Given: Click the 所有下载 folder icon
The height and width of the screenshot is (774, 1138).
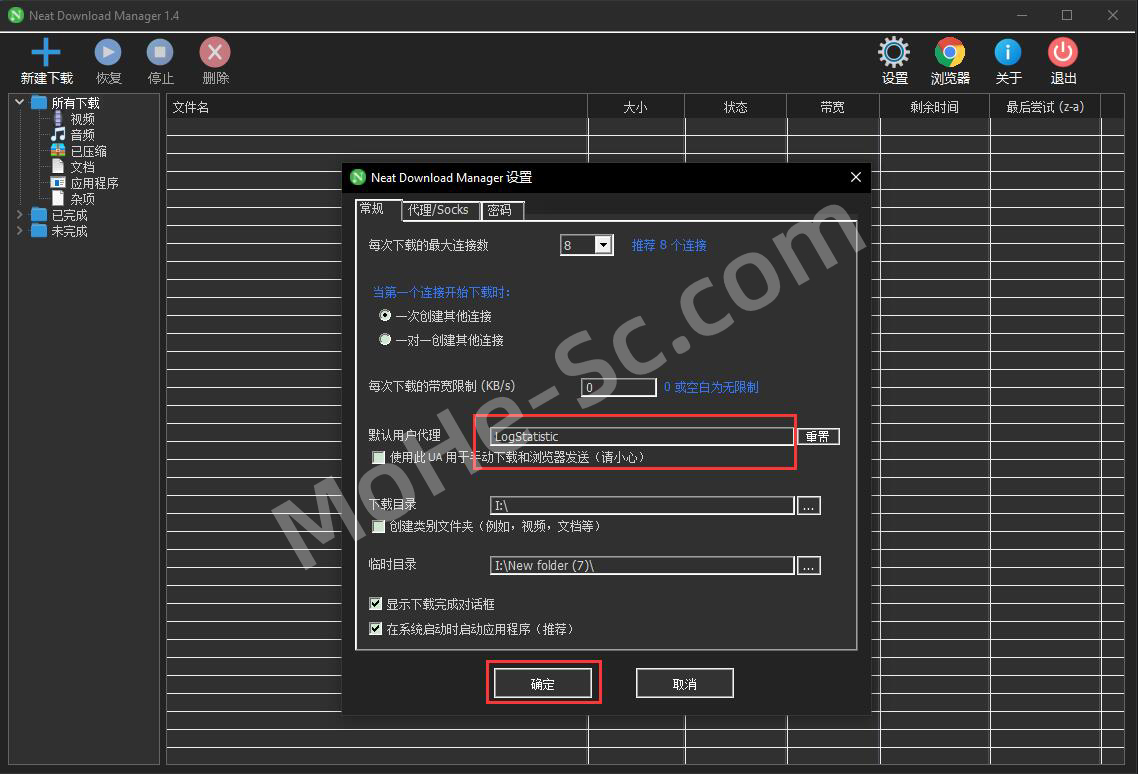Looking at the screenshot, I should [x=38, y=102].
